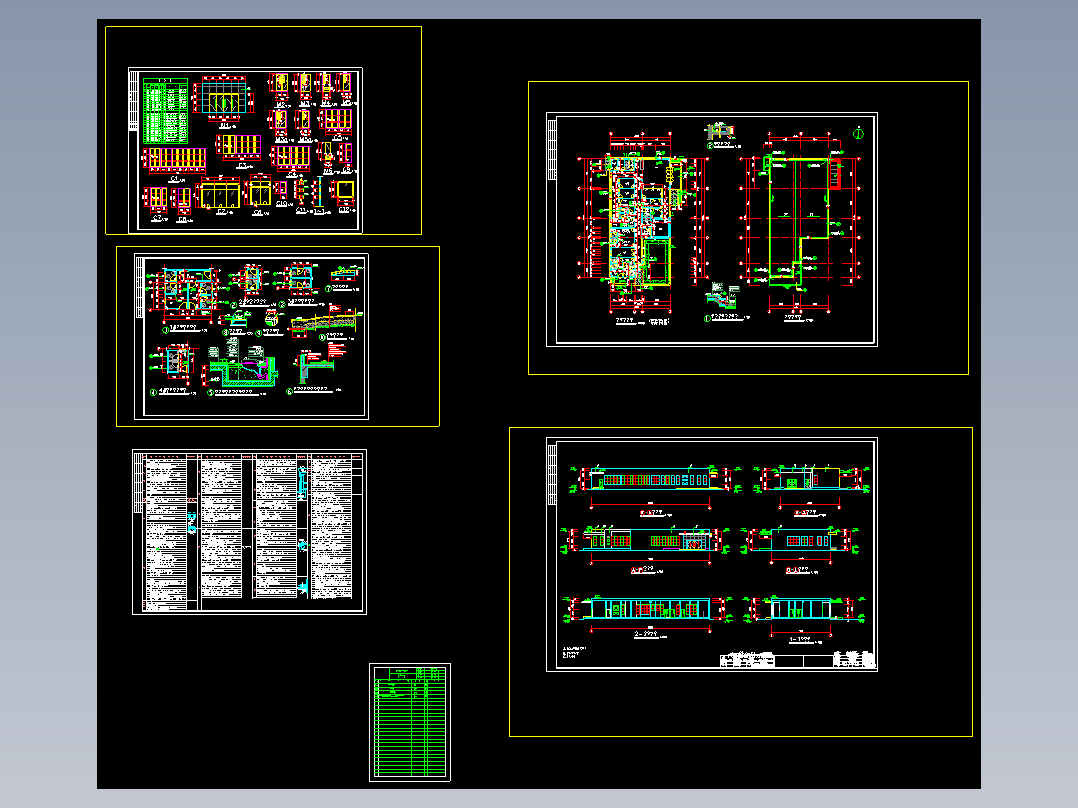Select the sloped ramp section detail
The height and width of the screenshot is (808, 1078).
326,320
